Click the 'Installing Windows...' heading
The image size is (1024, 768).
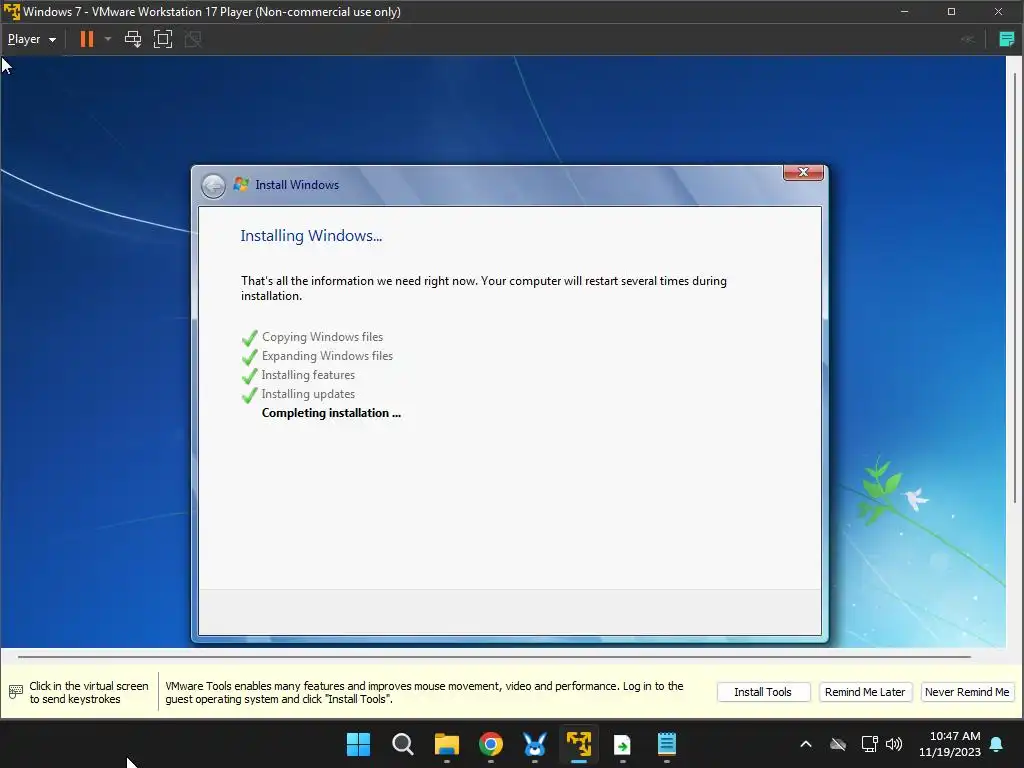tap(311, 236)
